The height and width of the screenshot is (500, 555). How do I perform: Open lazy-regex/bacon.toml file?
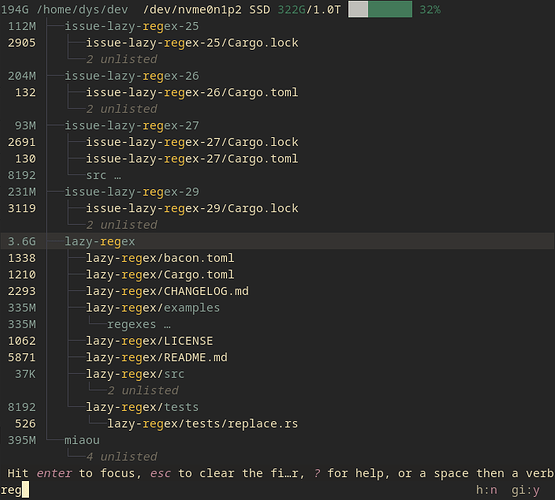pyautogui.click(x=160, y=258)
